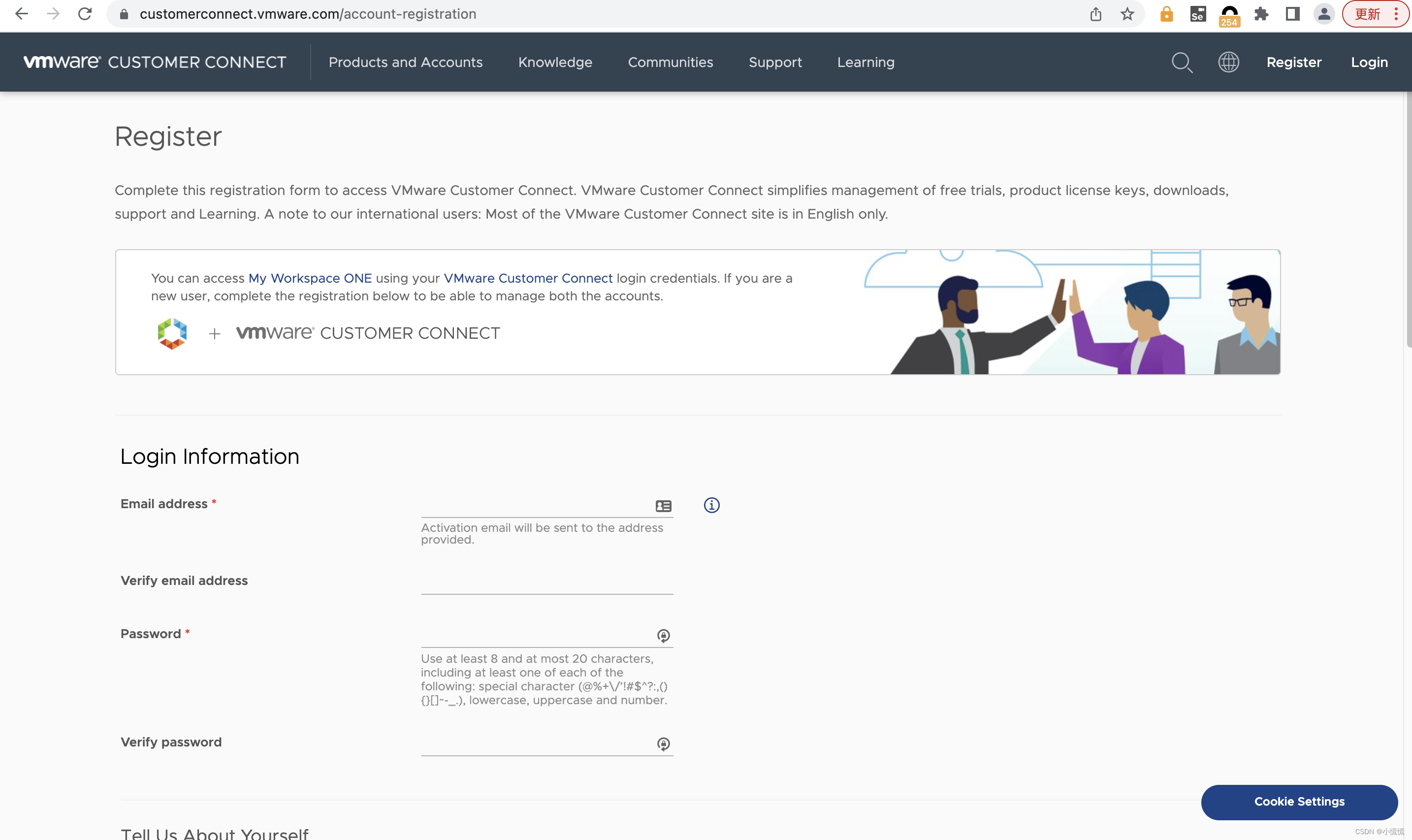
Task: Reload the page
Action: click(x=85, y=14)
